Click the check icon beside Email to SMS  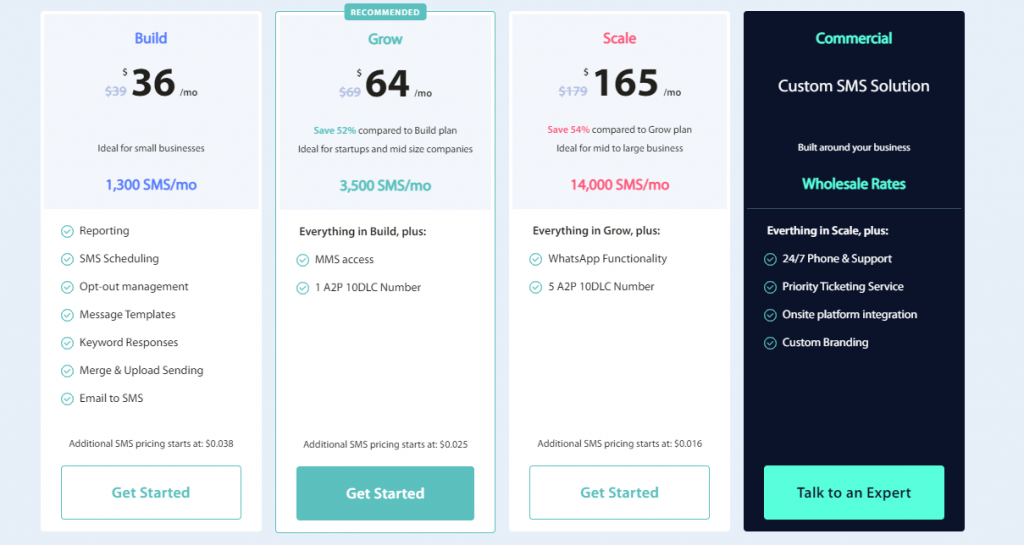pos(67,399)
